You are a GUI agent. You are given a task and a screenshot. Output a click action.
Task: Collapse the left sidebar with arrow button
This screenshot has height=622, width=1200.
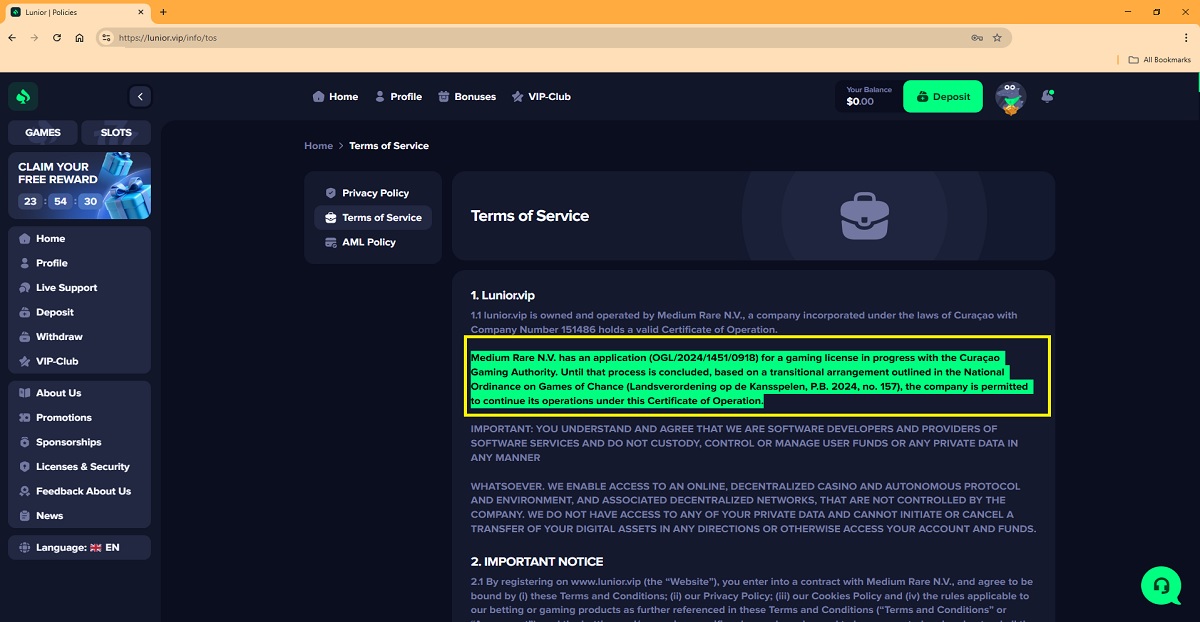tap(140, 97)
